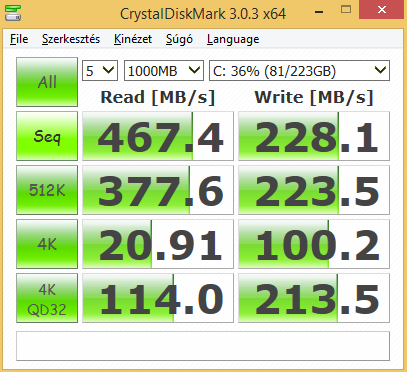Open the File menu
The image size is (407, 372).
[x=19, y=39]
